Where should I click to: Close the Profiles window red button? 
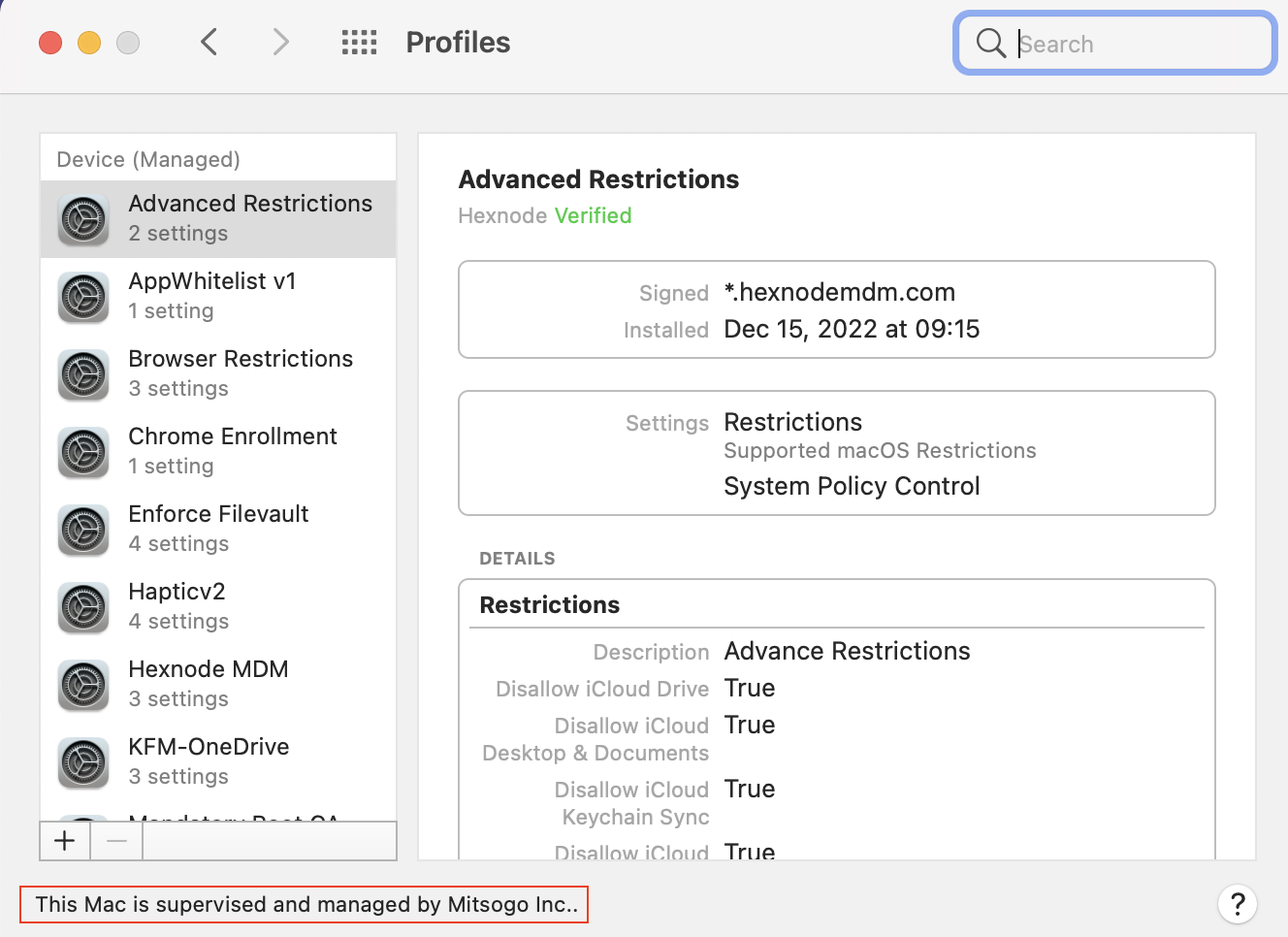(50, 43)
